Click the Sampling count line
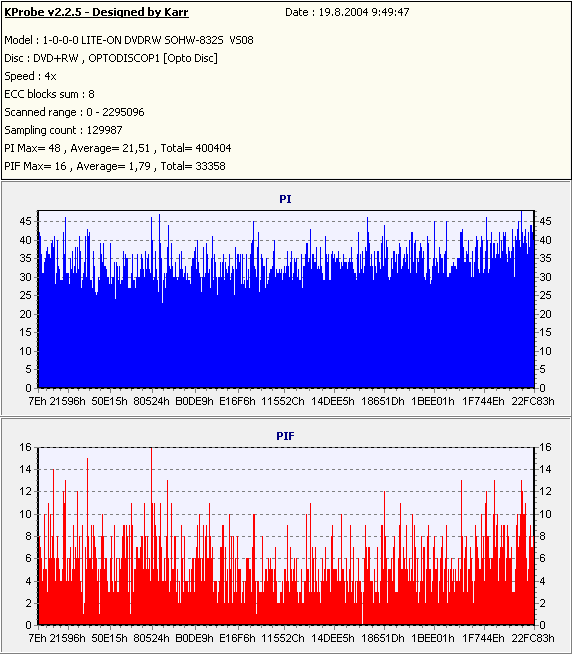 click(x=63, y=130)
